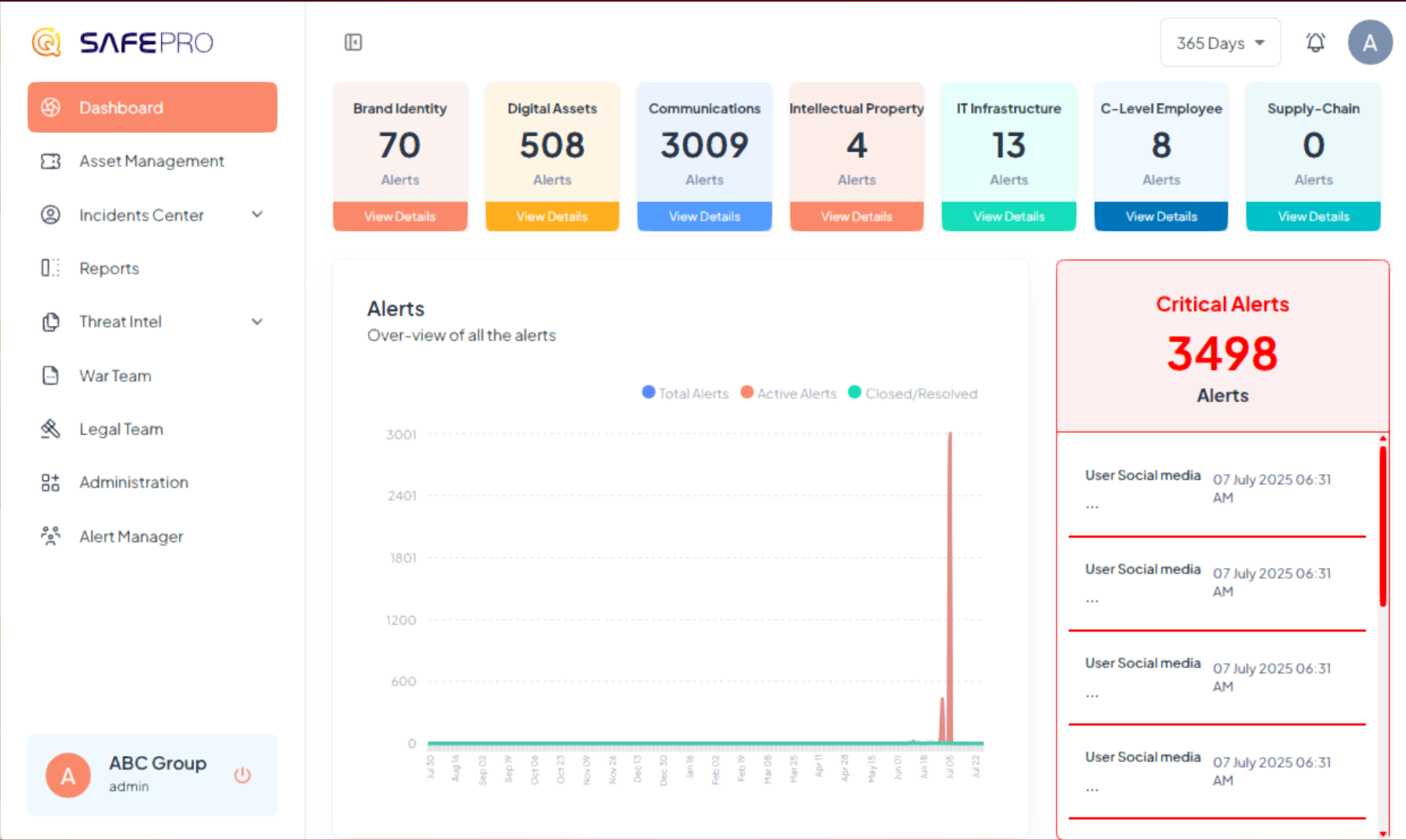Click the Reports icon
1406x840 pixels.
tap(51, 268)
